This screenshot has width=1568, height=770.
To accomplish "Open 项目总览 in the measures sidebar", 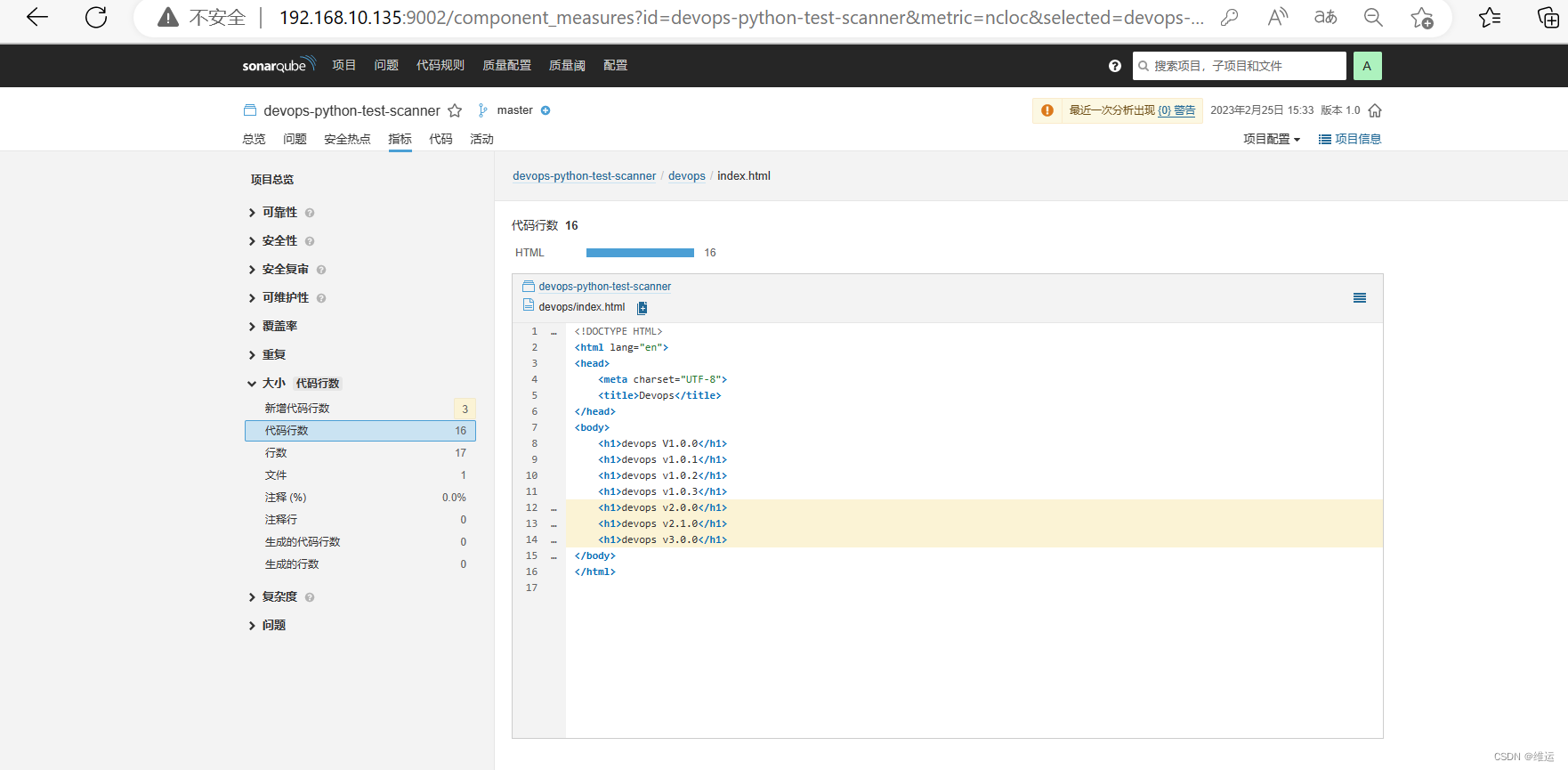I will [272, 180].
